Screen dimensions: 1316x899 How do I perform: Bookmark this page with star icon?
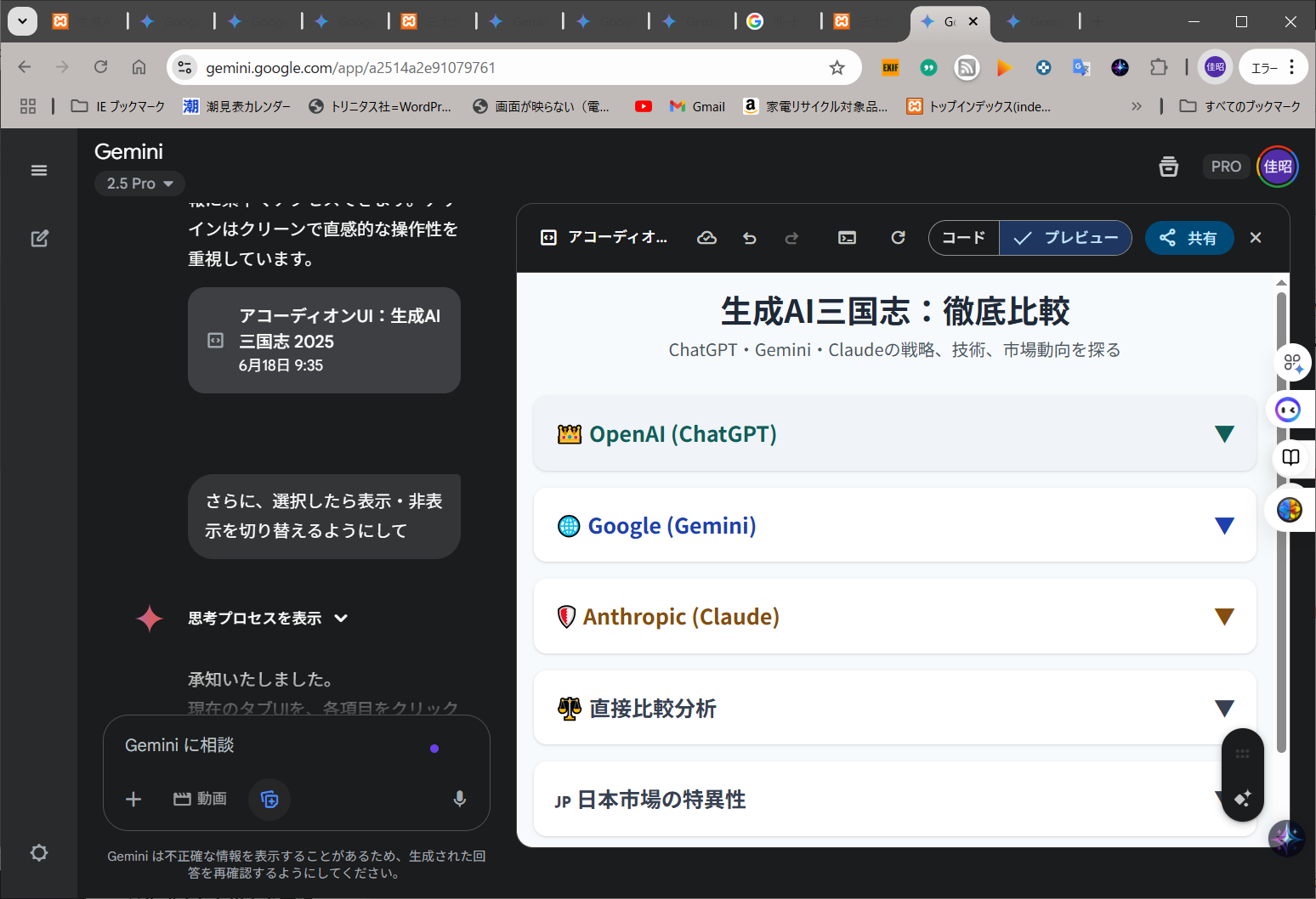837,68
